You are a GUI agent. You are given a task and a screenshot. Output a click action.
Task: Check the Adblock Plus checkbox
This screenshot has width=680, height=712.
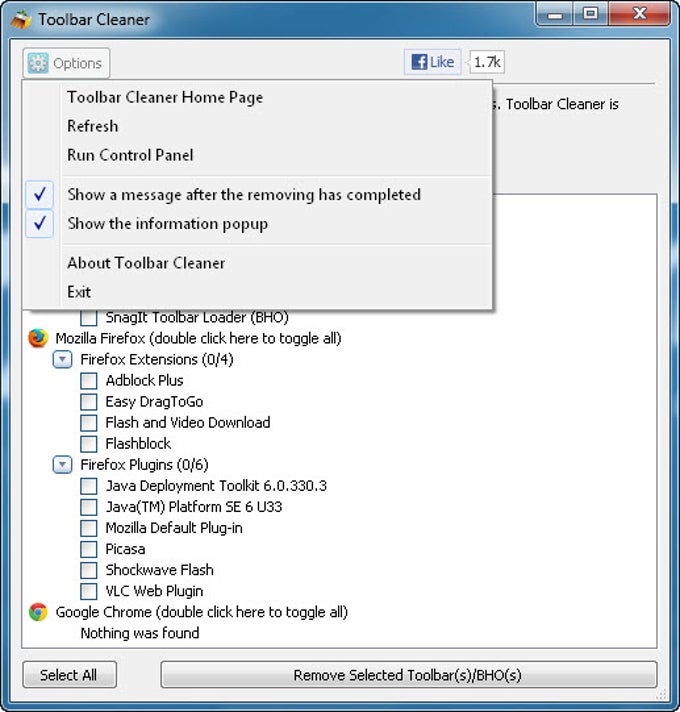(x=89, y=381)
